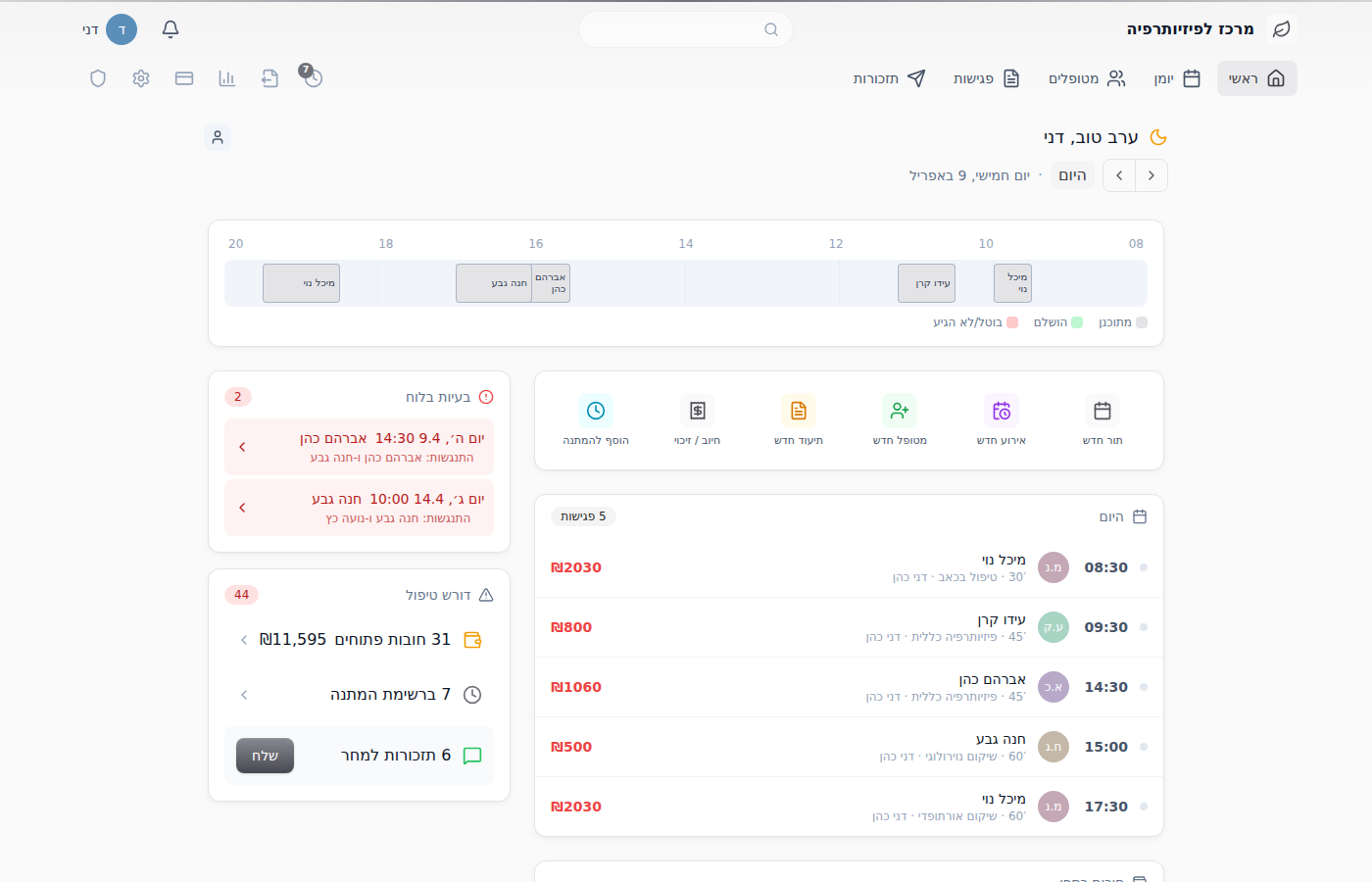Open the settings gear icon
1372x882 pixels.
coord(141,78)
